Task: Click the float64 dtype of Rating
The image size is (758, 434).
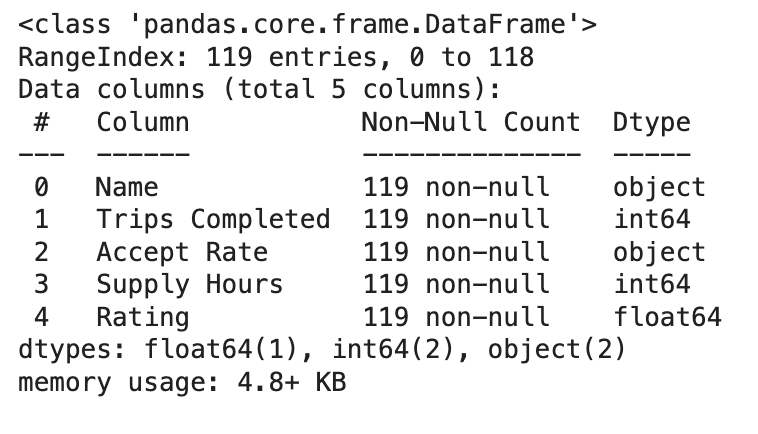Action: pos(668,317)
